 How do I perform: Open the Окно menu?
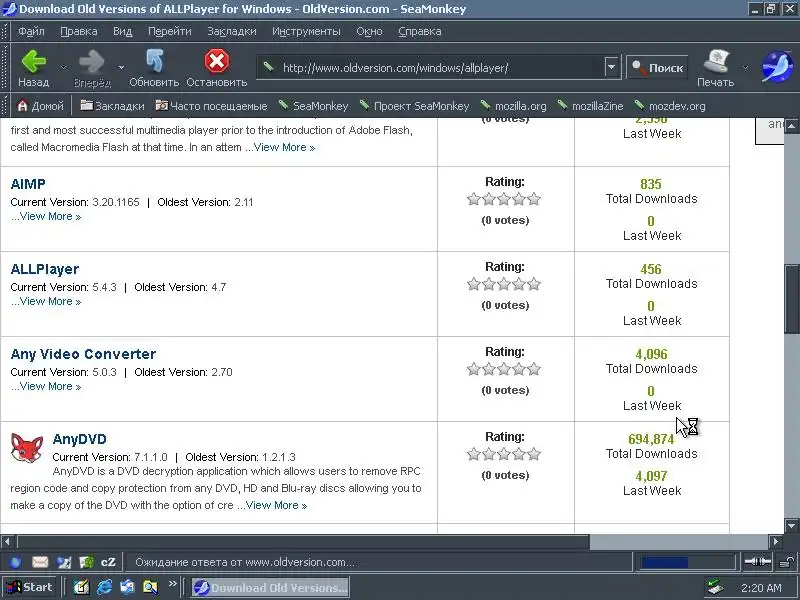click(369, 31)
